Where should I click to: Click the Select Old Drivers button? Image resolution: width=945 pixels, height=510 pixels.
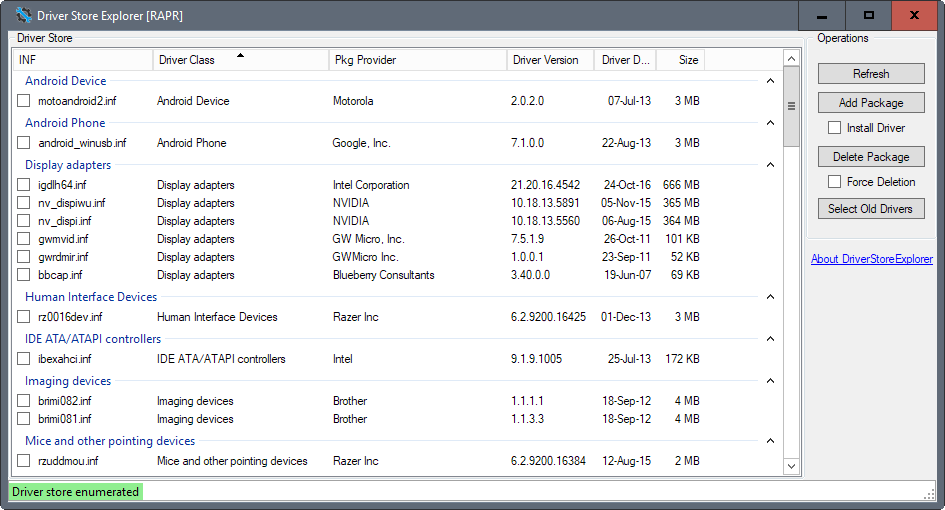click(871, 209)
